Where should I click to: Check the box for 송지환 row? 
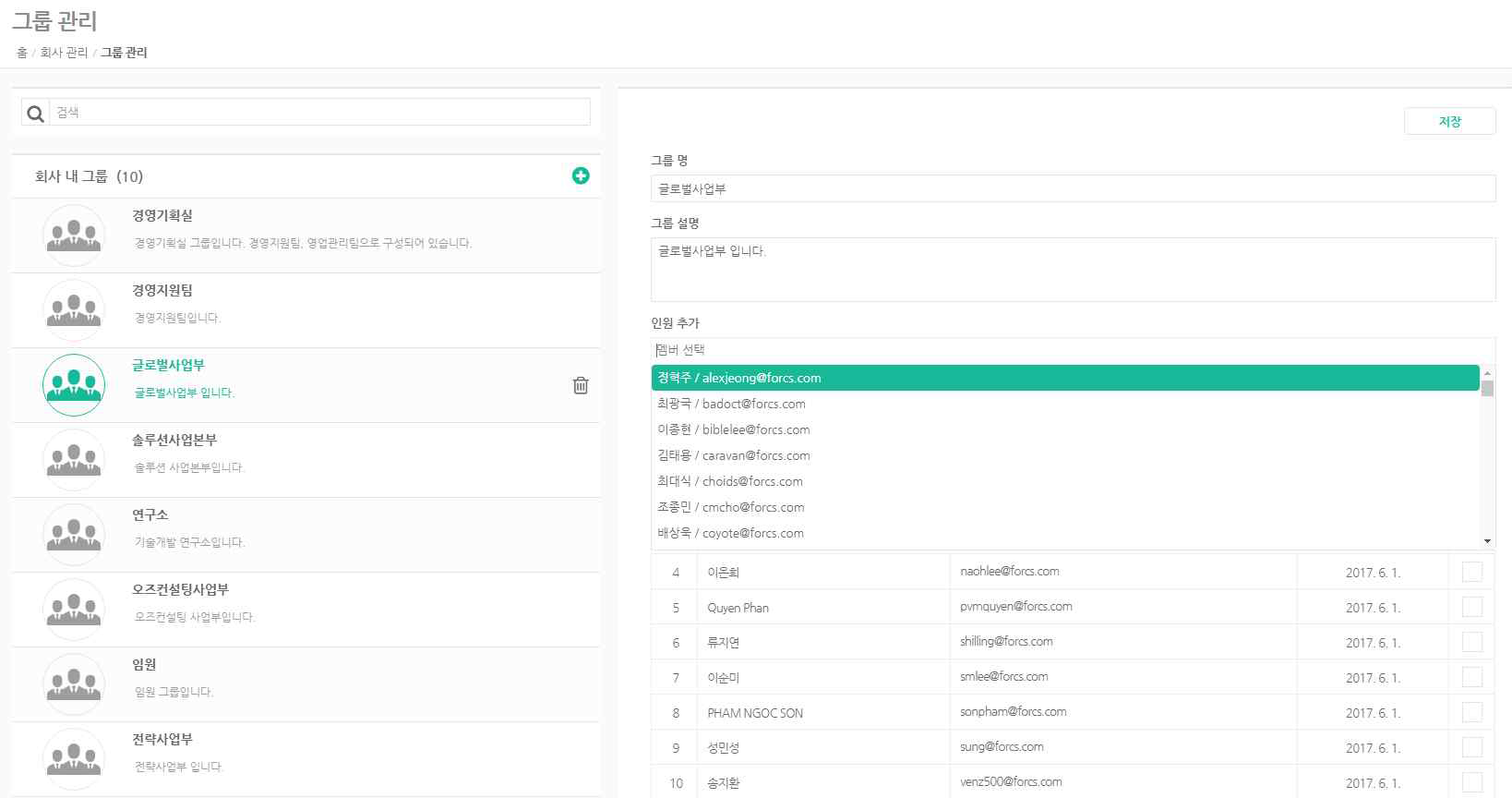[x=1472, y=782]
